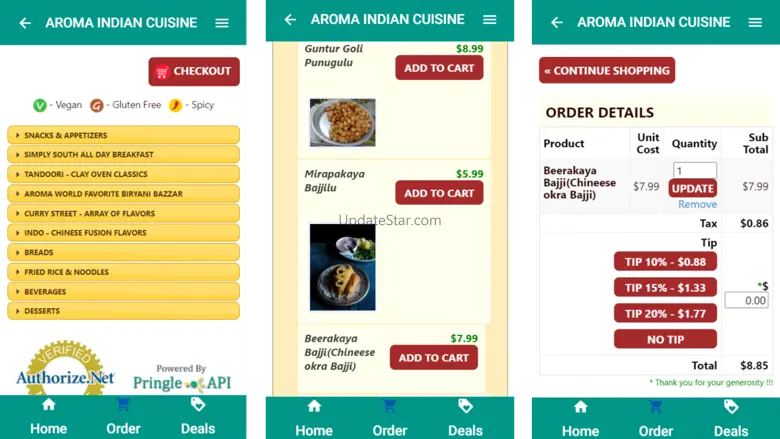The image size is (780, 439).
Task: Tap the Home icon on the menu categories screen
Action: (48, 405)
